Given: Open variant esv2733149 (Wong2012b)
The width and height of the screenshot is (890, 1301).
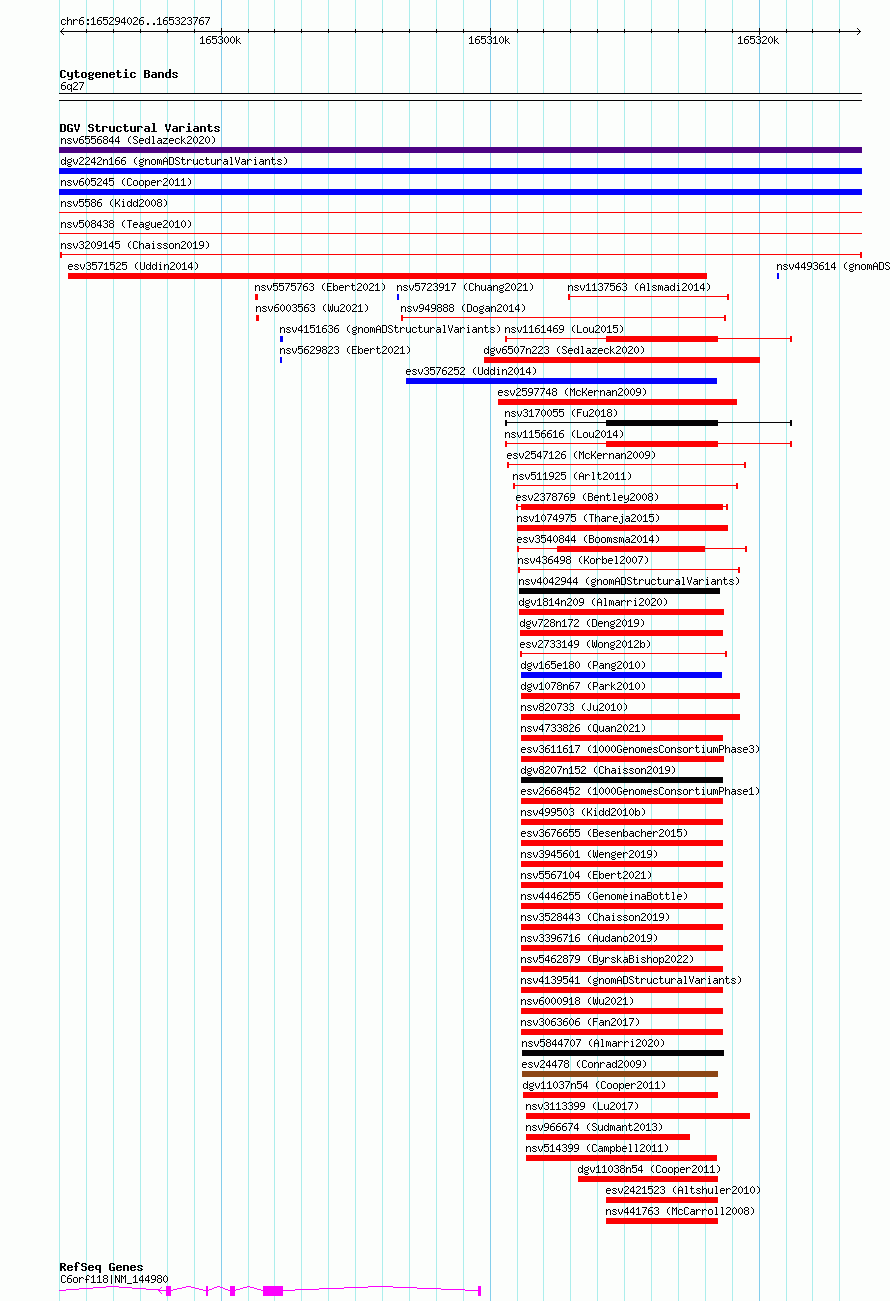Looking at the screenshot, I should point(585,644).
